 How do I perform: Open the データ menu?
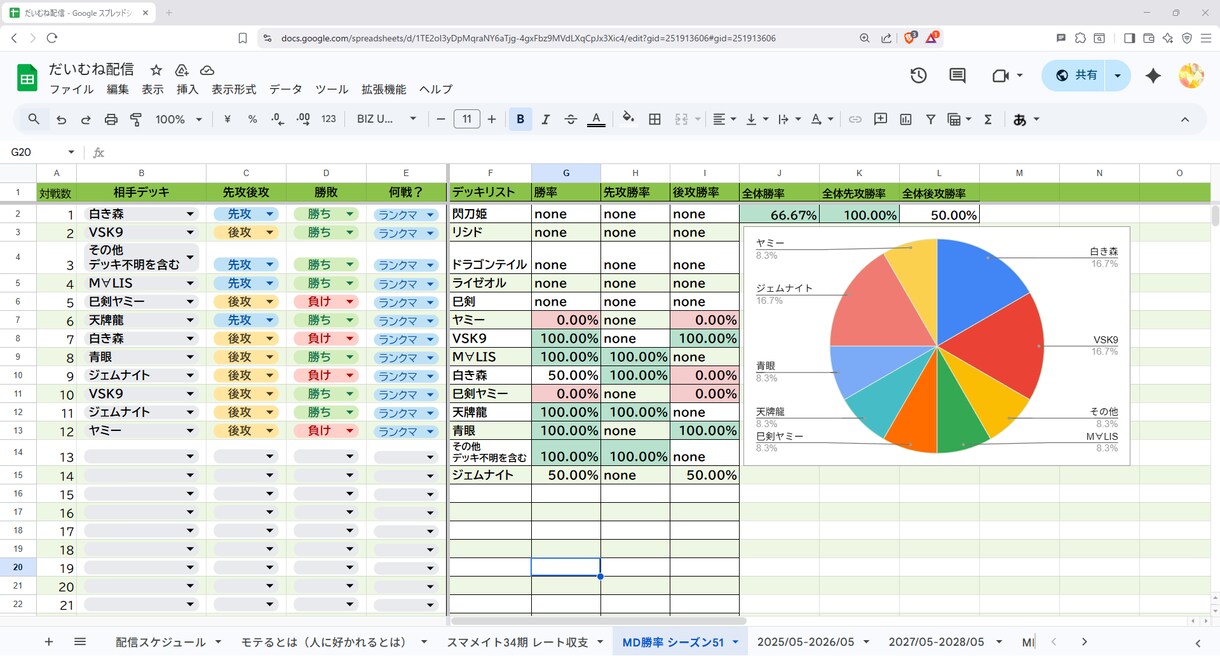point(285,89)
